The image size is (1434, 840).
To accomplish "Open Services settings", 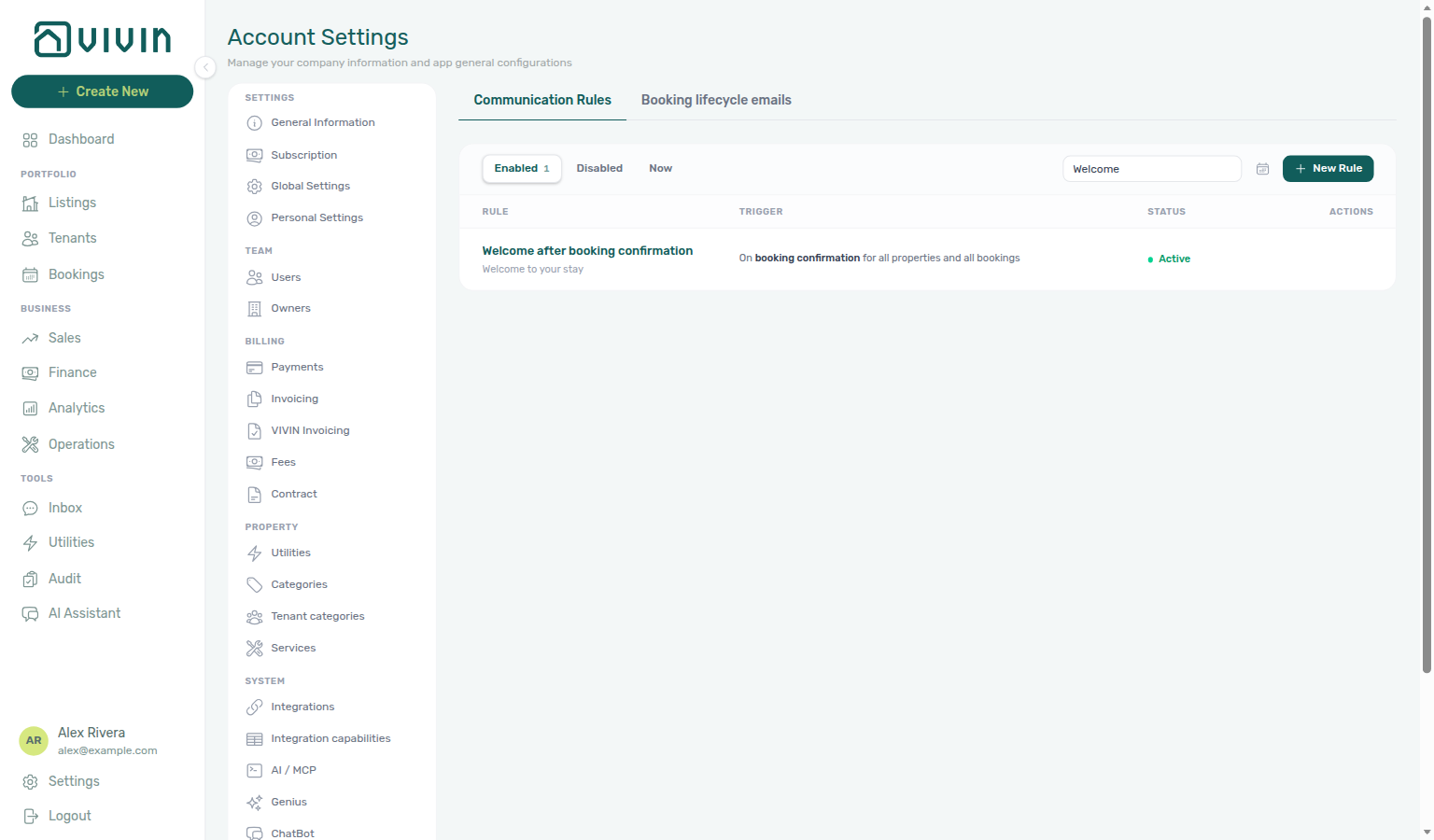I will point(293,648).
